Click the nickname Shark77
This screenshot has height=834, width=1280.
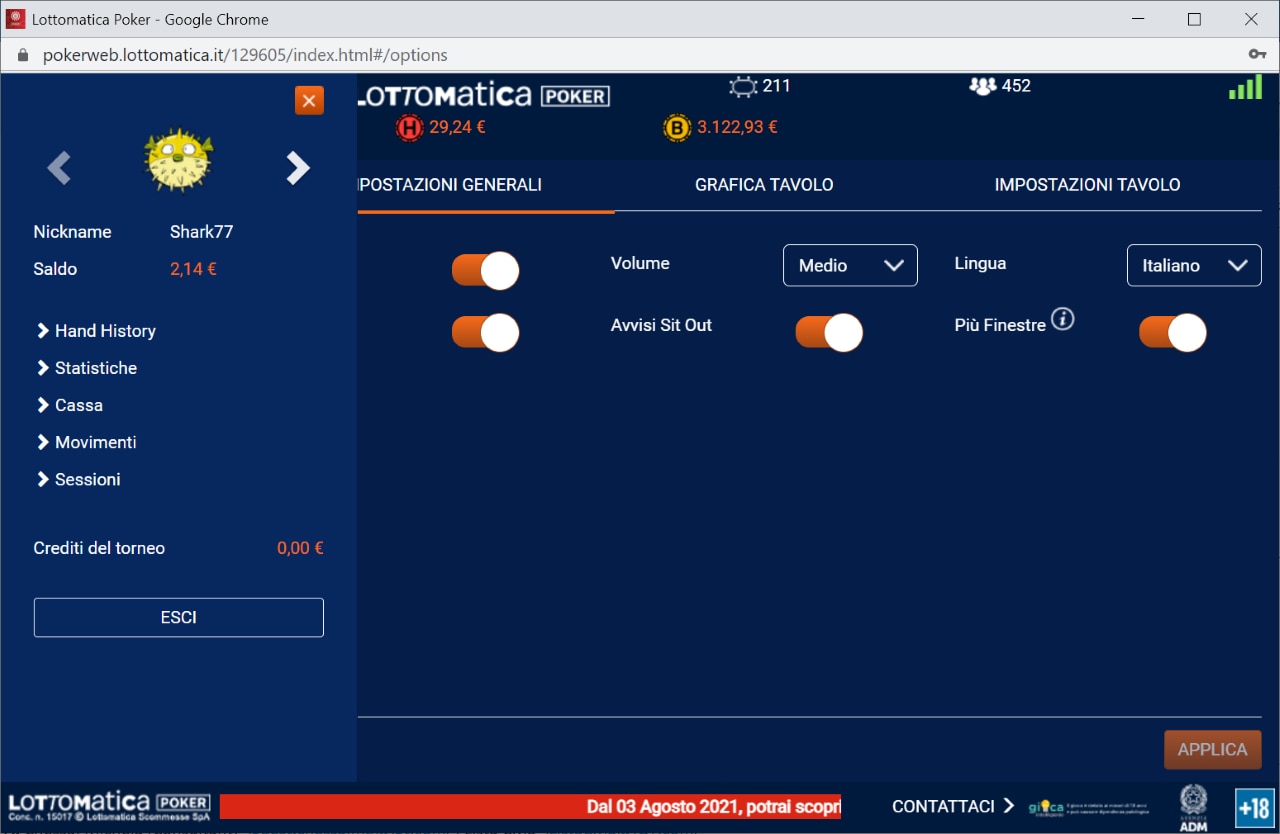(202, 232)
